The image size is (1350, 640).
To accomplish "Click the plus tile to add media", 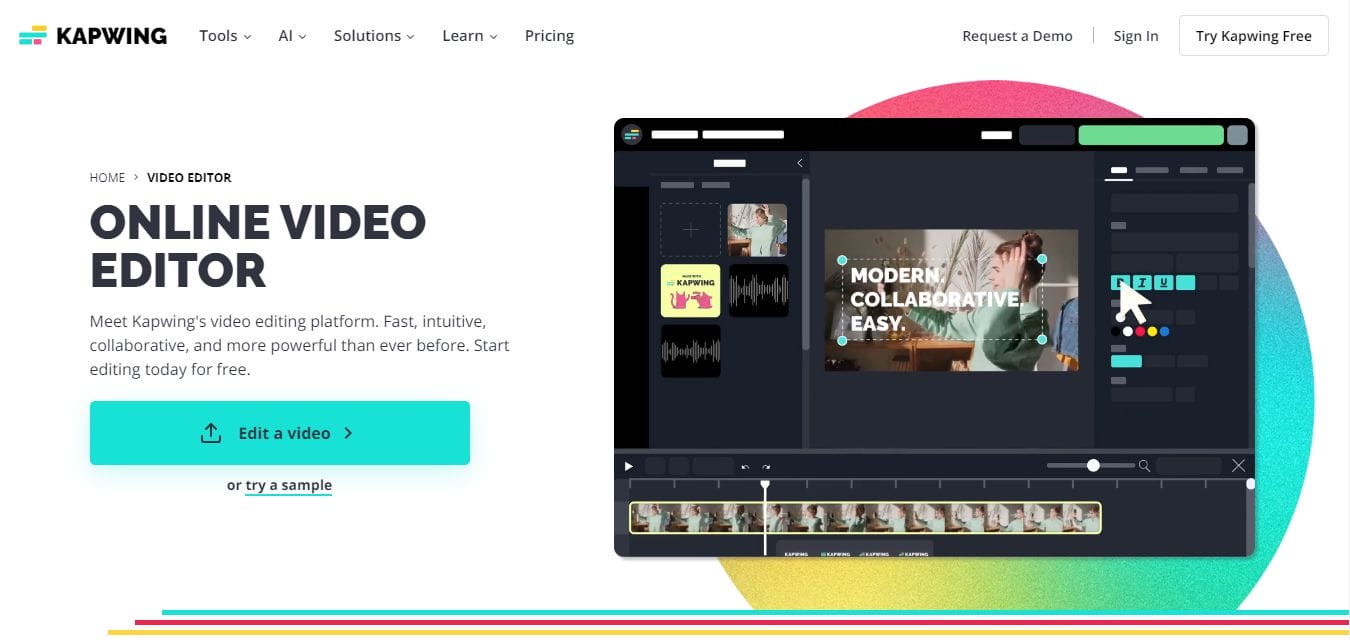I will (x=690, y=230).
